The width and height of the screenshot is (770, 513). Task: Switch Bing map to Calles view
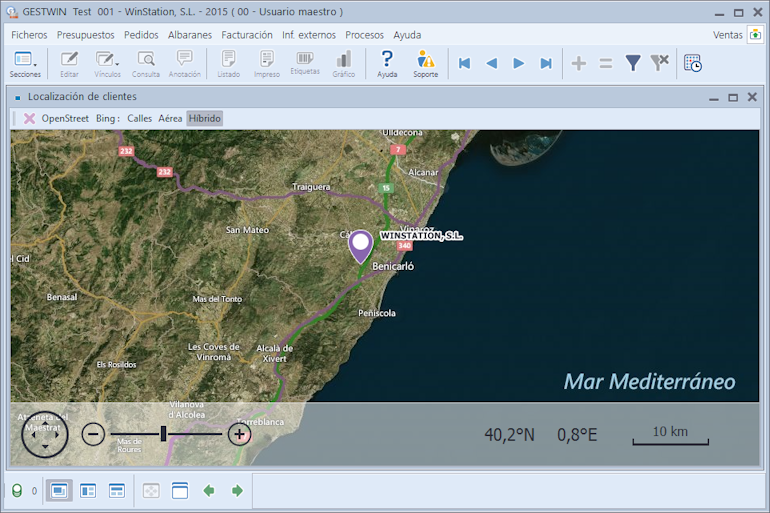pyautogui.click(x=139, y=118)
